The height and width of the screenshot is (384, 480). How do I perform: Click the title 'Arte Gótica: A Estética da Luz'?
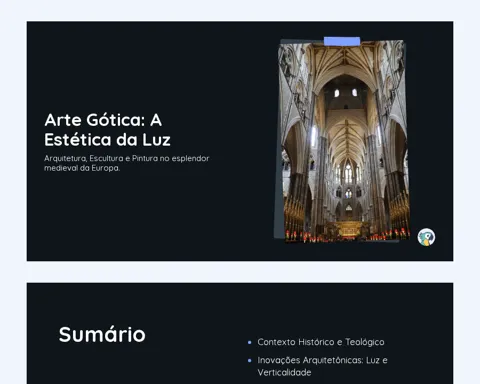[x=107, y=130]
